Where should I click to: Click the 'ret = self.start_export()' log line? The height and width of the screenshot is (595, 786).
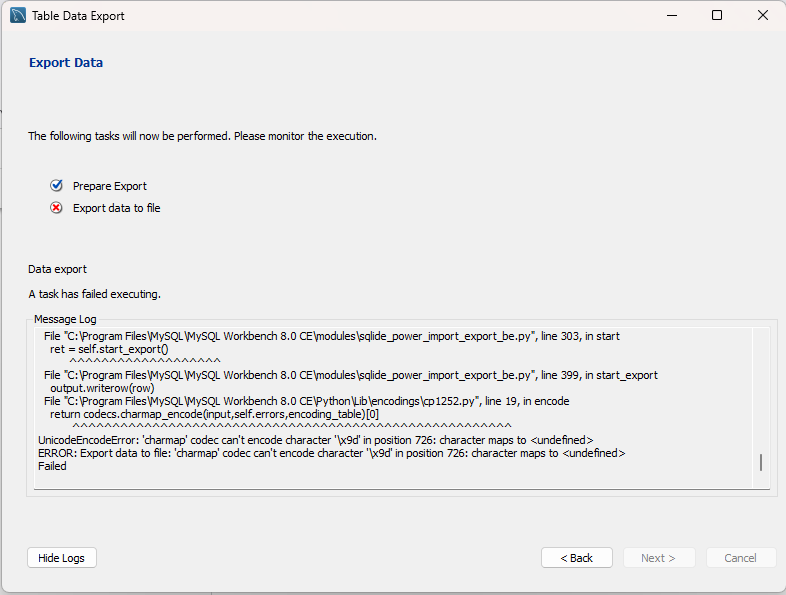pos(109,349)
